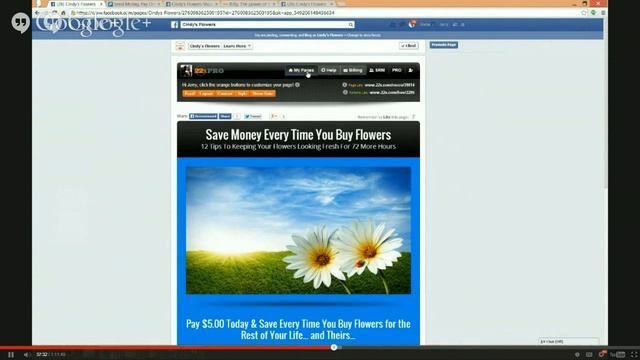Click Pay $5.00 Today offer text
The height and width of the screenshot is (360, 640).
tap(298, 329)
